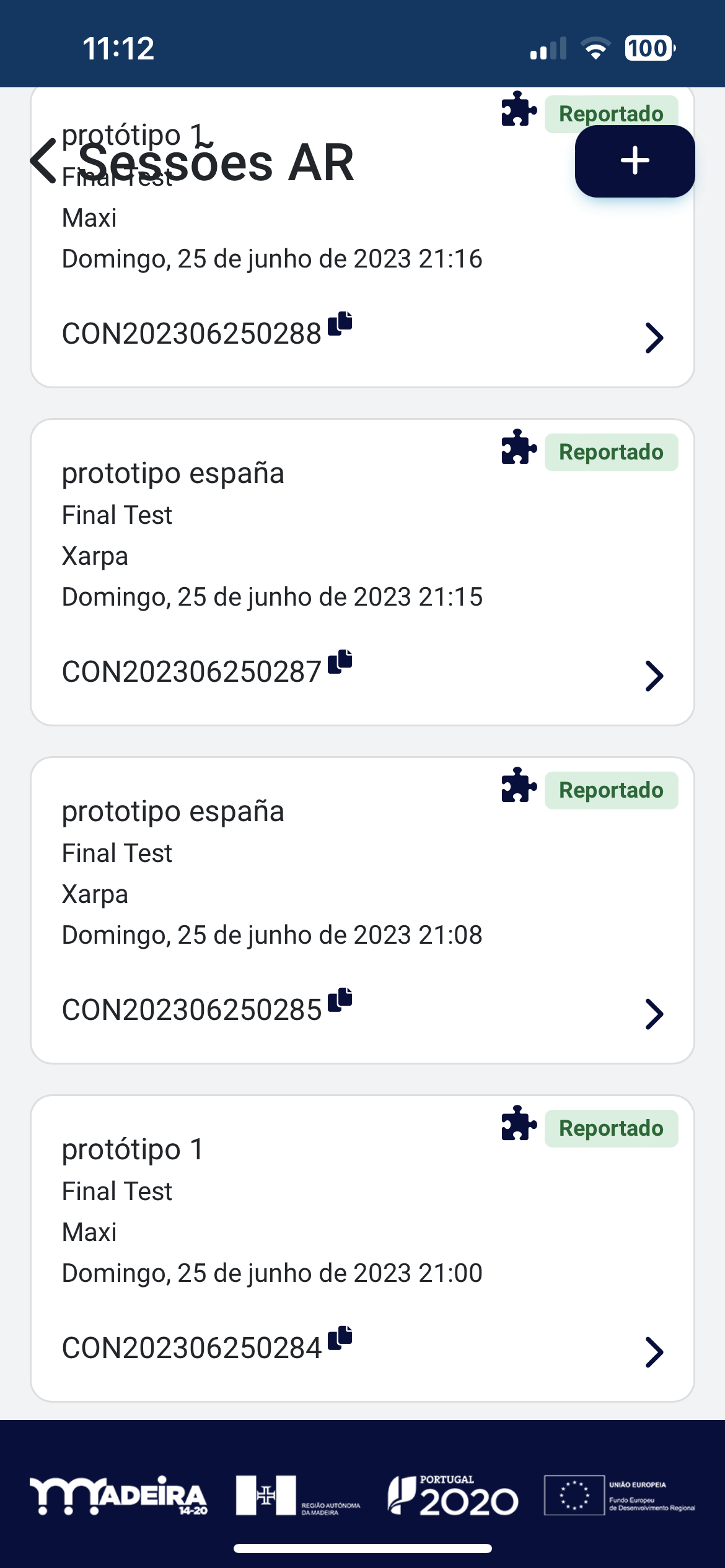This screenshot has height=1568, width=725.
Task: Copy session code CON202306250284
Action: (x=340, y=1338)
